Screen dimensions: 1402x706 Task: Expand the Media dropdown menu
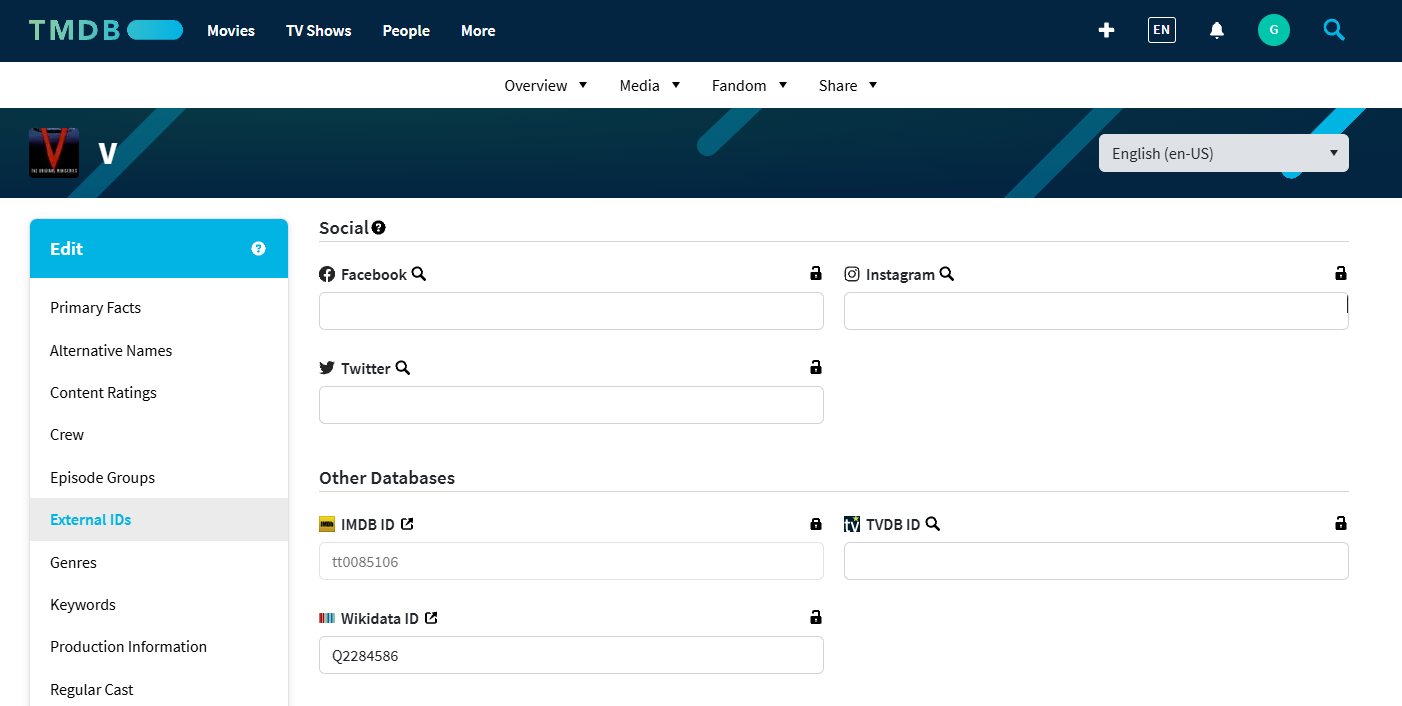tap(650, 85)
